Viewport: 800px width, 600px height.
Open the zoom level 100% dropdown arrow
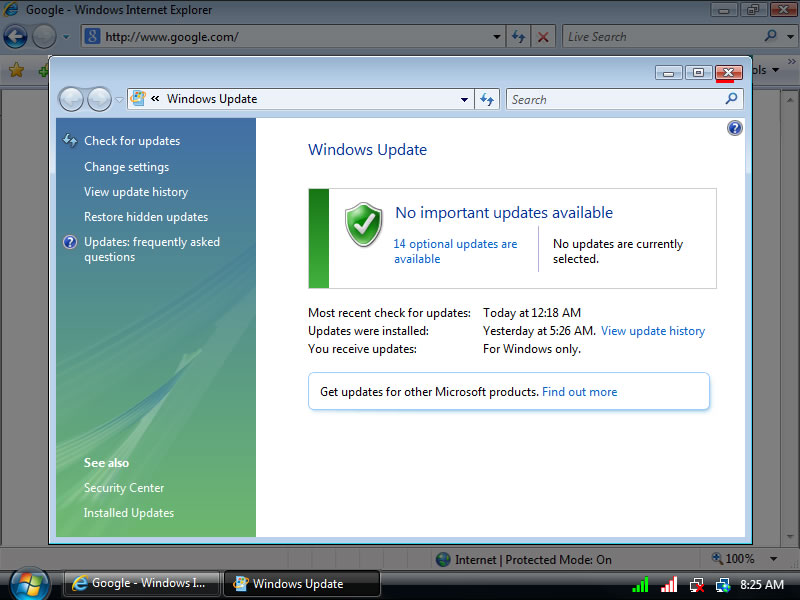773,559
